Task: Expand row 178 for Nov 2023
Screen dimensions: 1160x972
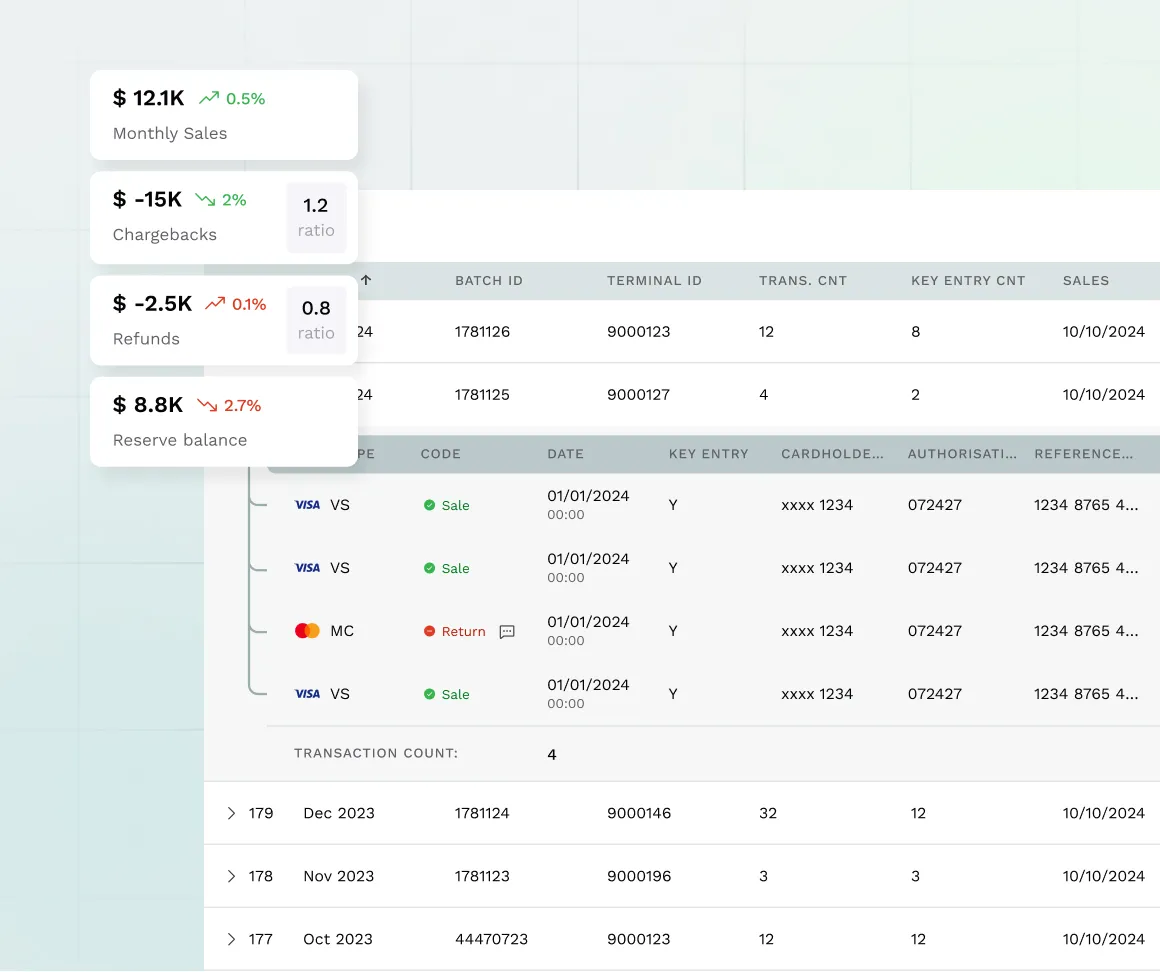Action: pos(232,876)
